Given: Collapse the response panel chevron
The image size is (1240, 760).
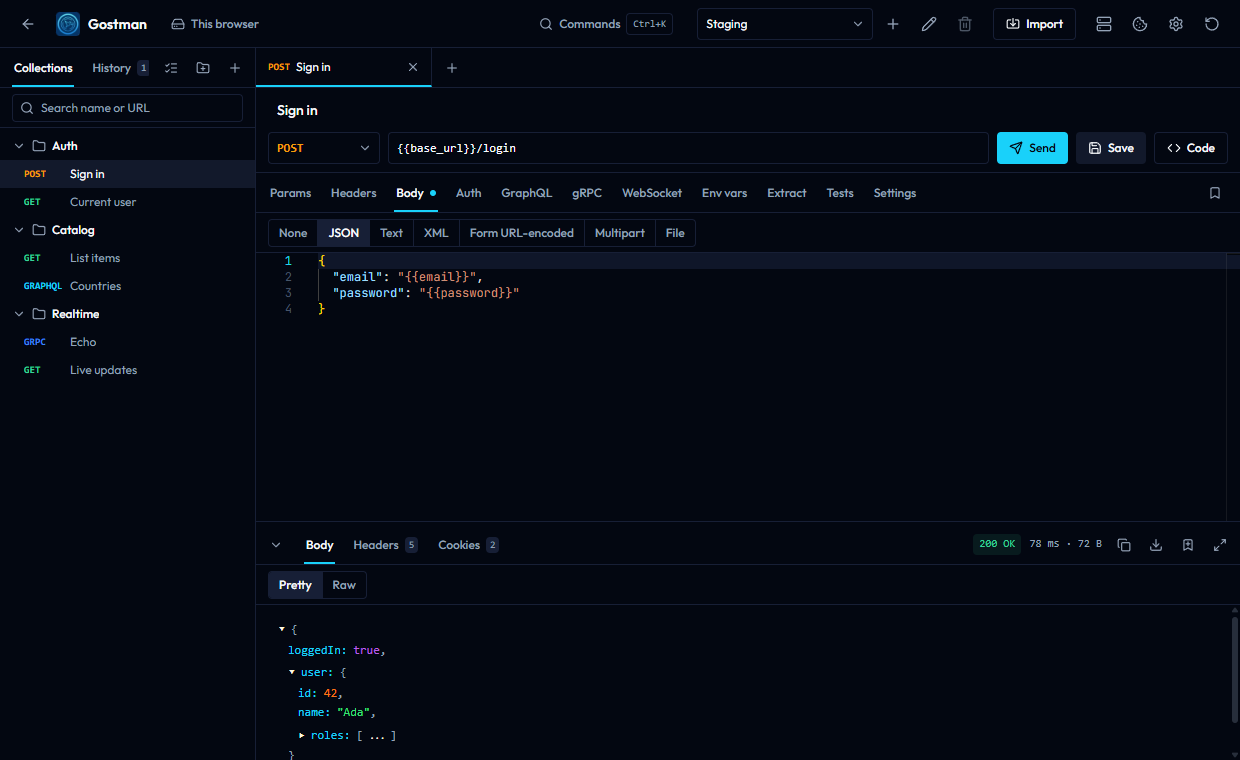Looking at the screenshot, I should point(276,545).
